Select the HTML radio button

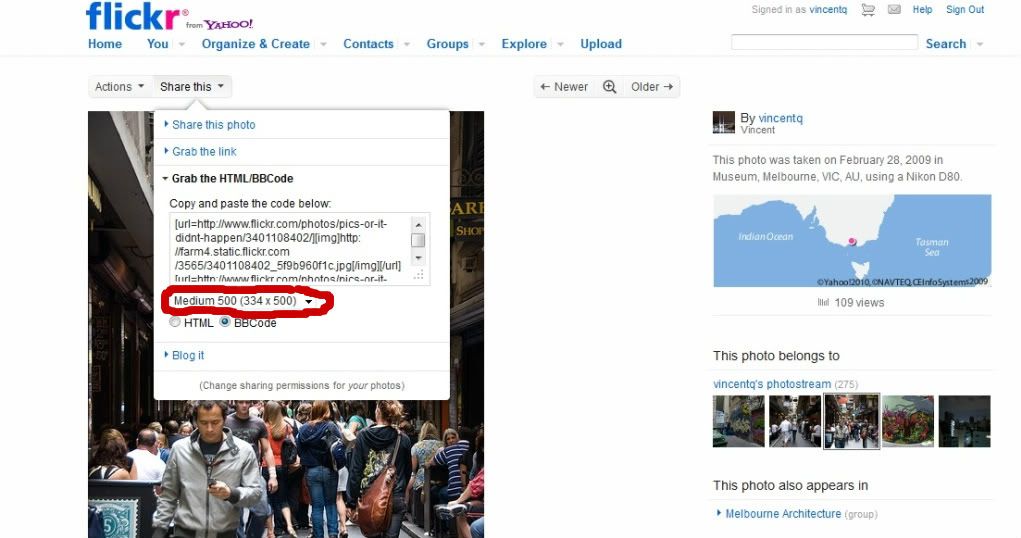[175, 323]
